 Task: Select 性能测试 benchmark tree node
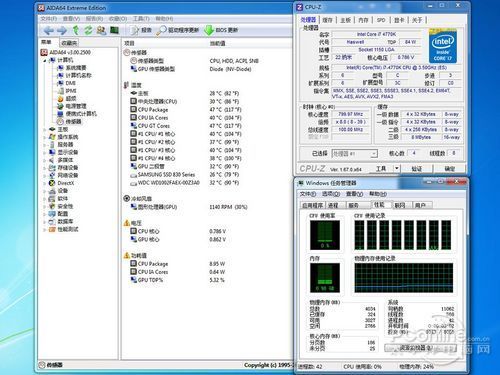pos(64,229)
